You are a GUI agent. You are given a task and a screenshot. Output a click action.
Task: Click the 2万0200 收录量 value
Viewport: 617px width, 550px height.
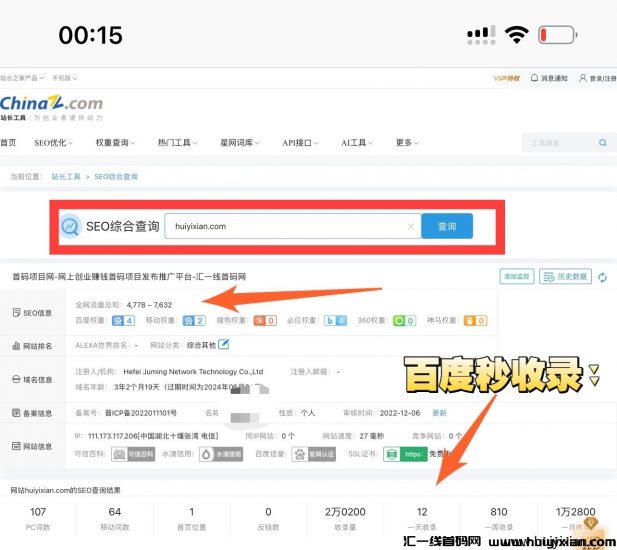pyautogui.click(x=345, y=512)
